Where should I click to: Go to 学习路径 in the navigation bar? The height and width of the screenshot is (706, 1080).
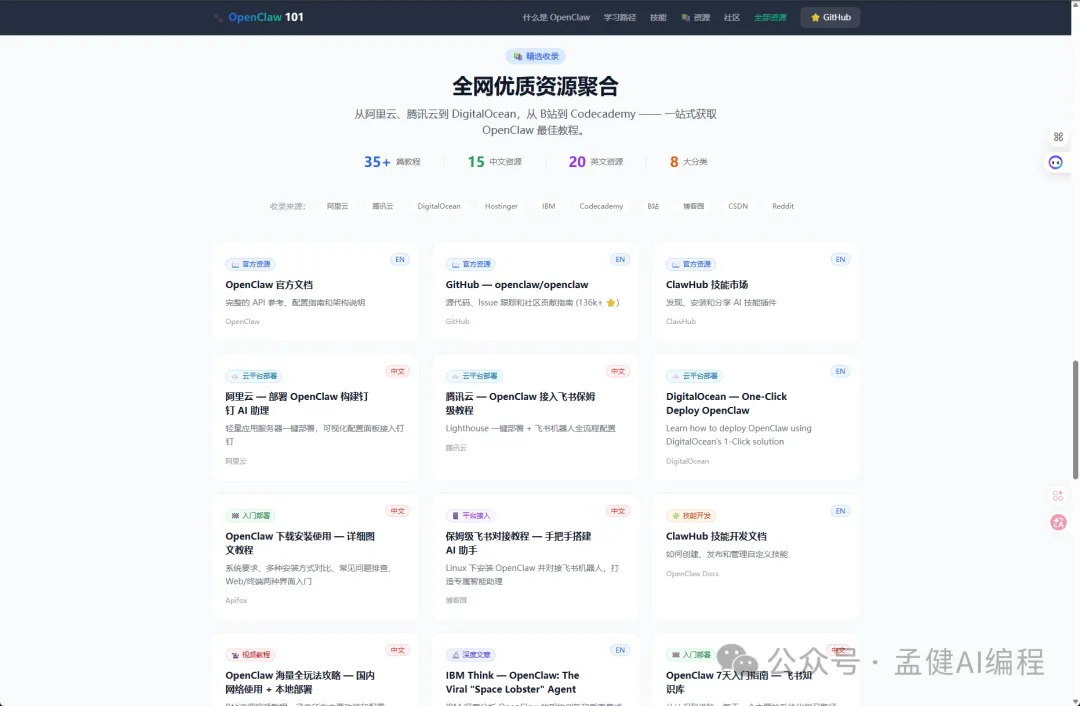[x=619, y=18]
